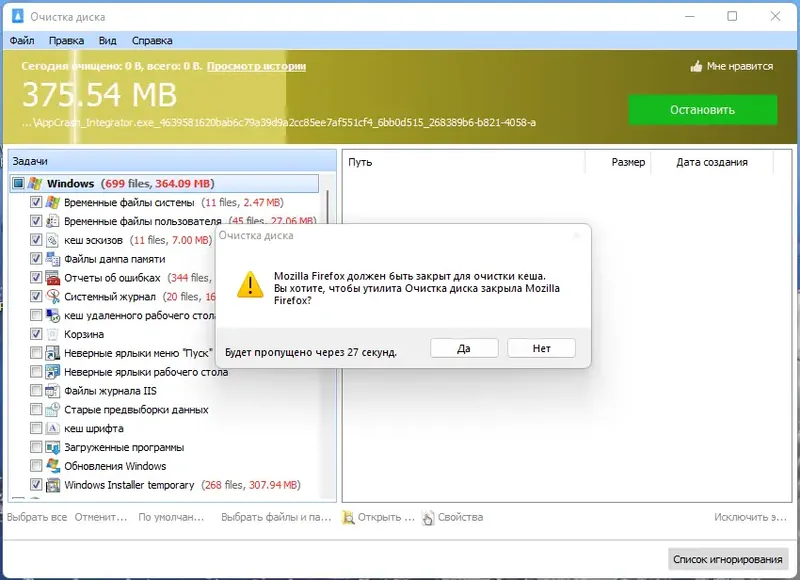Enable the кеш шрифта checkbox
This screenshot has height=580, width=800.
[x=38, y=428]
